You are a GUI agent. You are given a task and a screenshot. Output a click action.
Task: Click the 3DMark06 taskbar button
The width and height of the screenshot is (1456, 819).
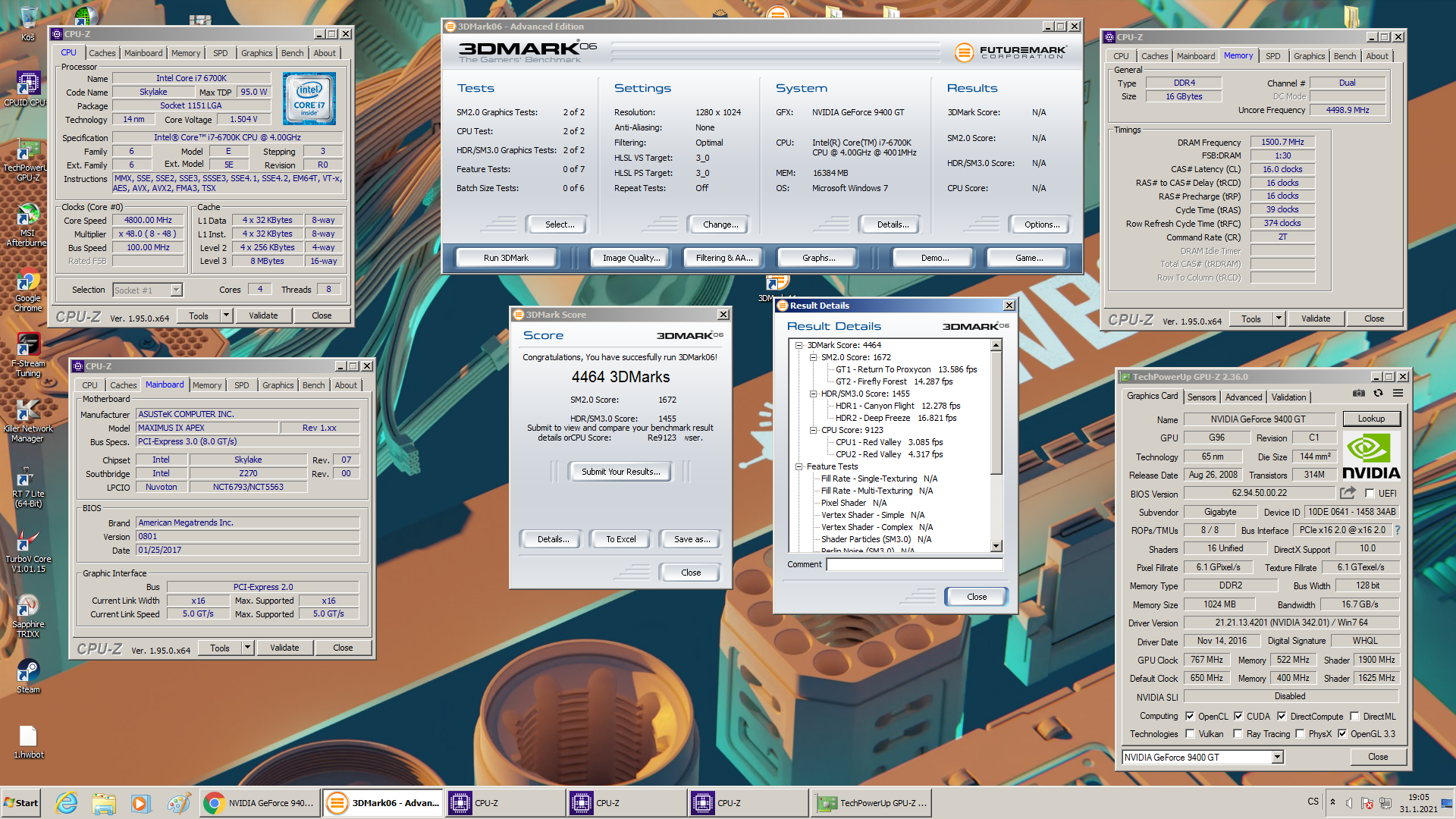[383, 803]
